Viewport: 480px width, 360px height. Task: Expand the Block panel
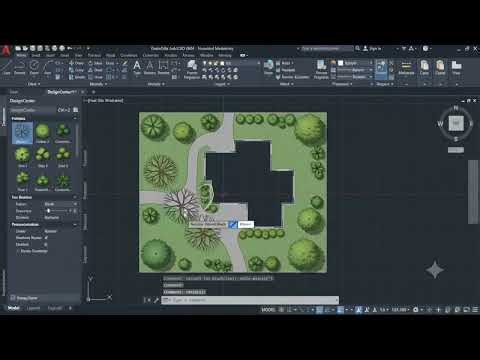click(286, 84)
